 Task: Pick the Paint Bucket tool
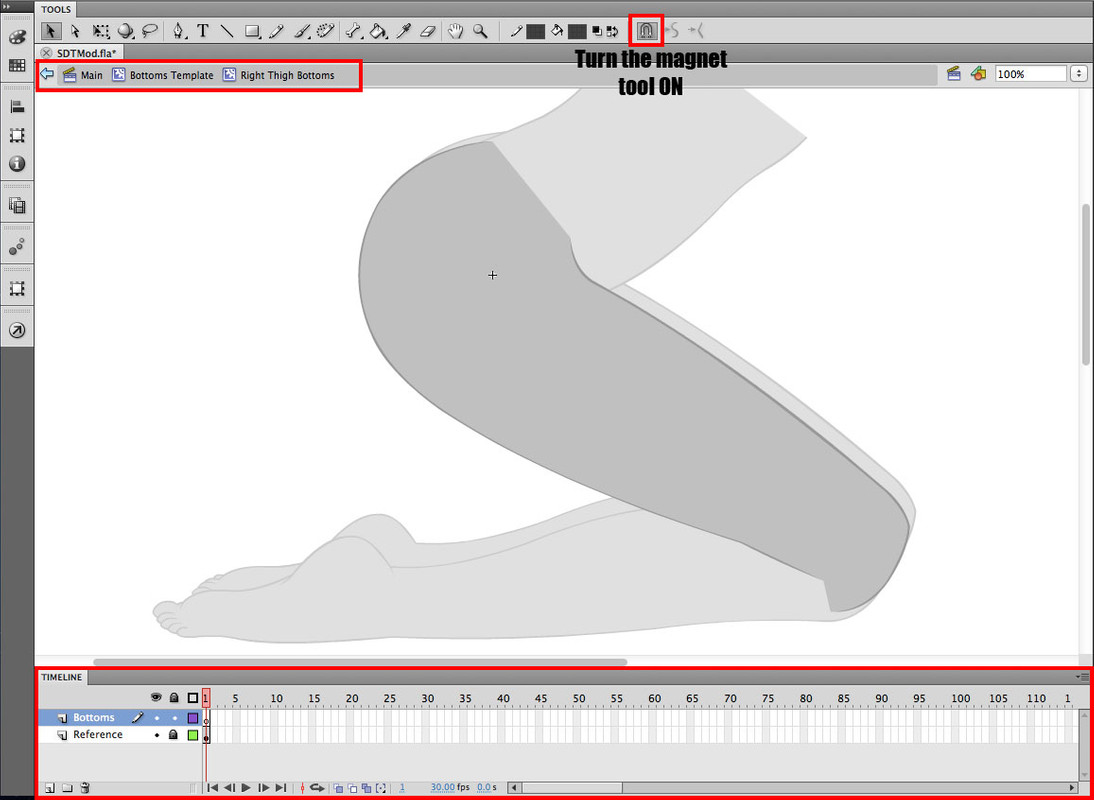(x=378, y=31)
